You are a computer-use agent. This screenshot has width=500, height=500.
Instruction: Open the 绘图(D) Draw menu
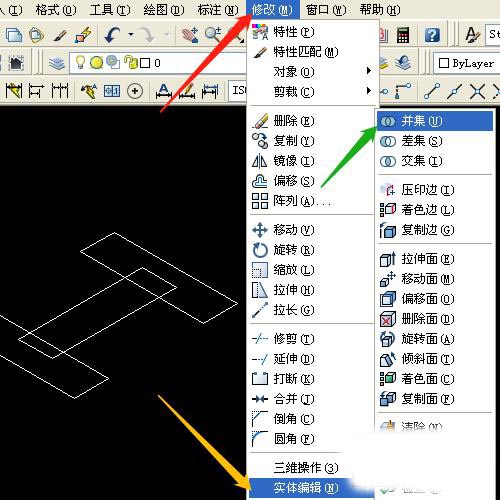coord(164,10)
